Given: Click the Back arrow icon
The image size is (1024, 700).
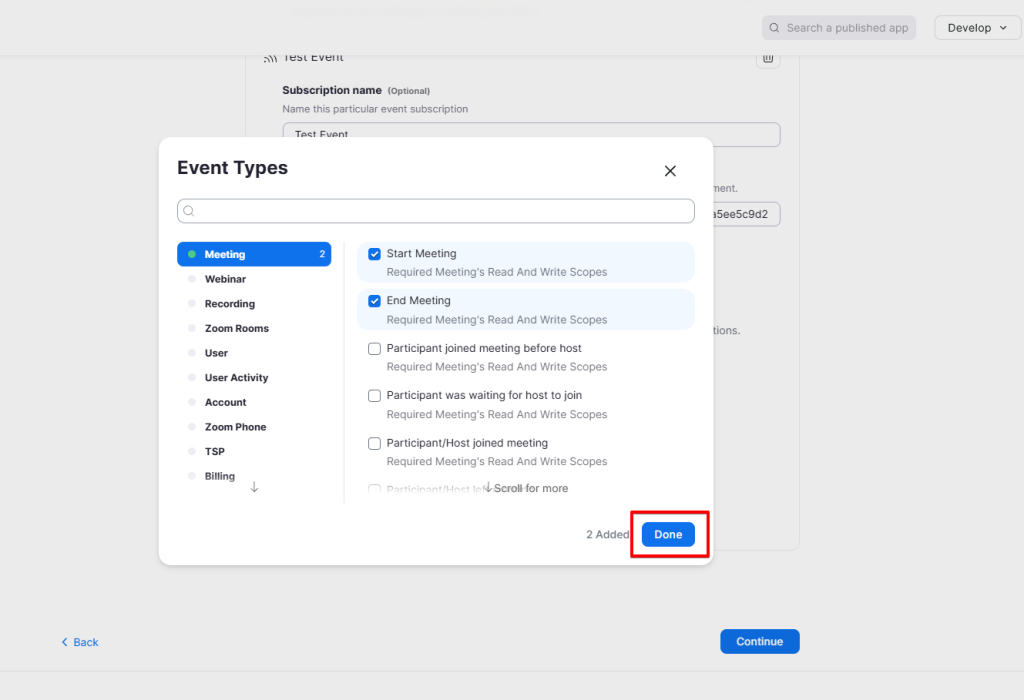Looking at the screenshot, I should pos(65,642).
